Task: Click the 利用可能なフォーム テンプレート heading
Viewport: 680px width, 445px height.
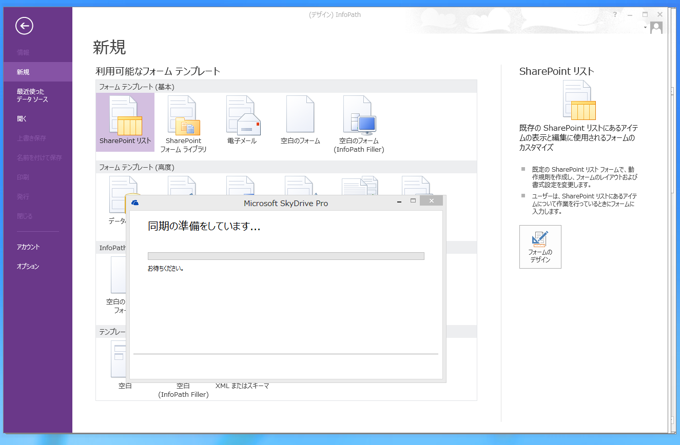Action: click(158, 71)
